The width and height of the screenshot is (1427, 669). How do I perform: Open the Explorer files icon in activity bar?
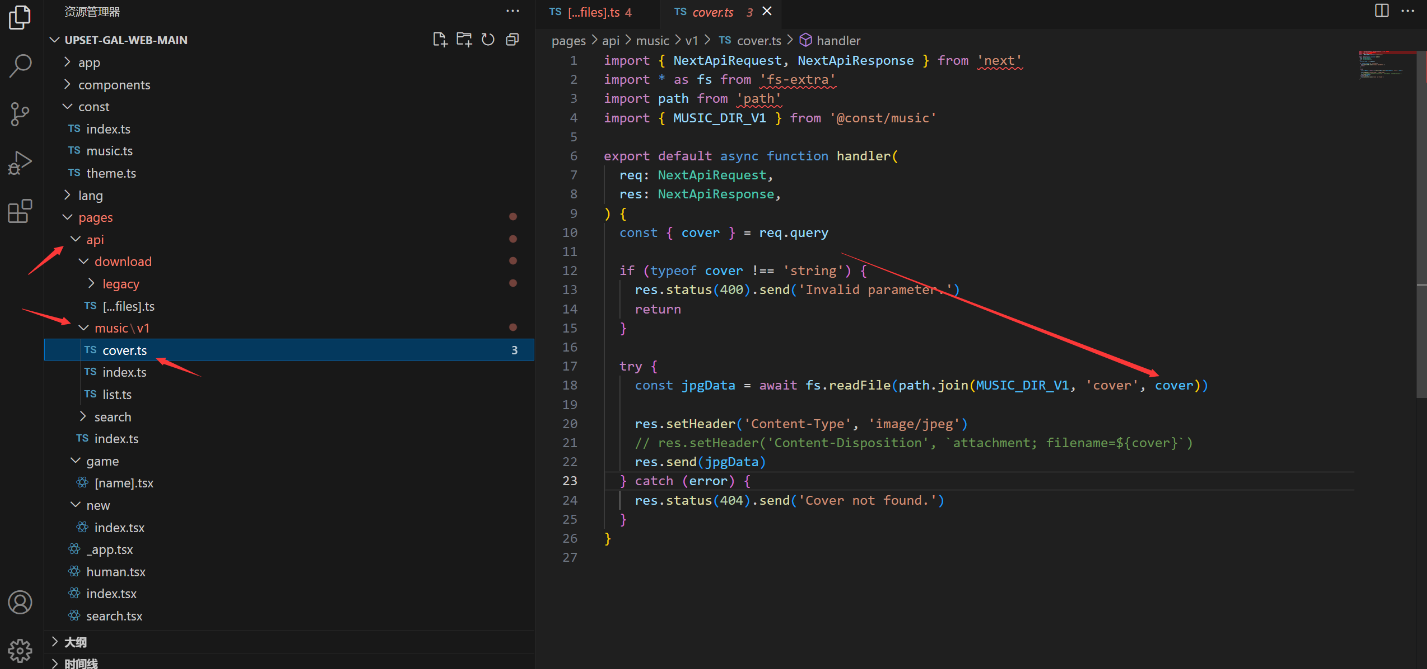tap(20, 18)
